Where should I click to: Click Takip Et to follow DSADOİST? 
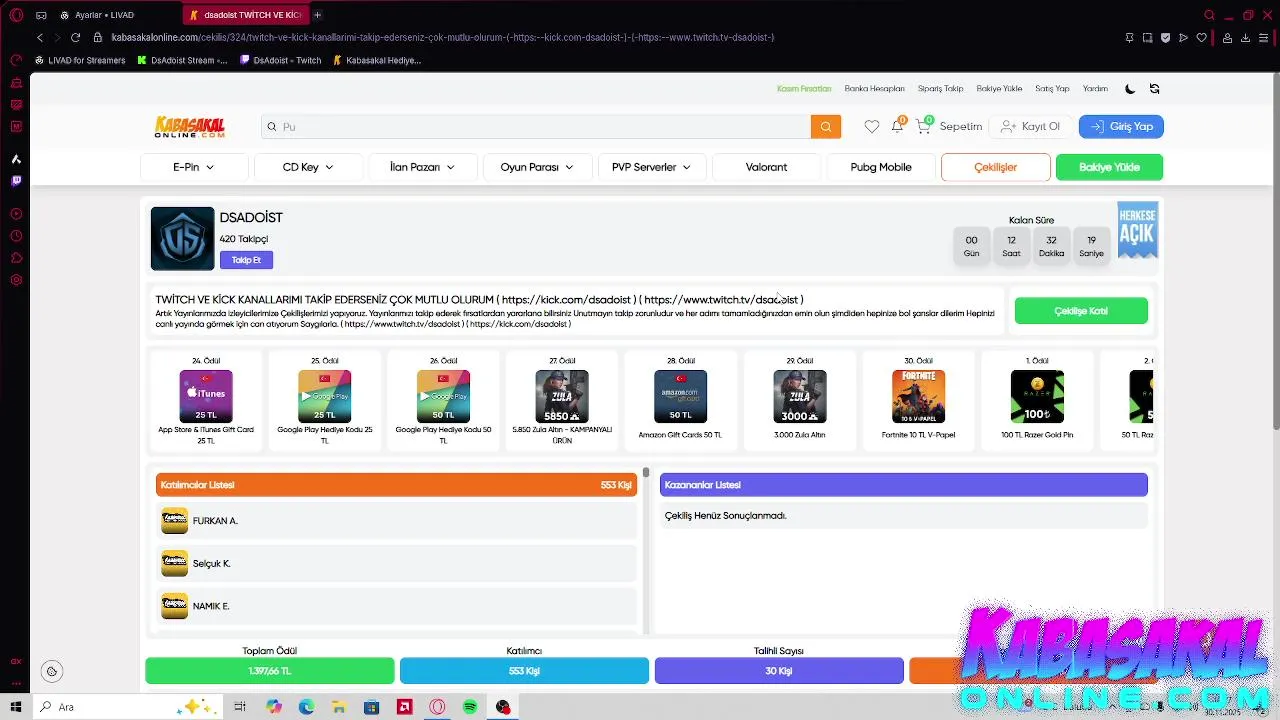246,260
